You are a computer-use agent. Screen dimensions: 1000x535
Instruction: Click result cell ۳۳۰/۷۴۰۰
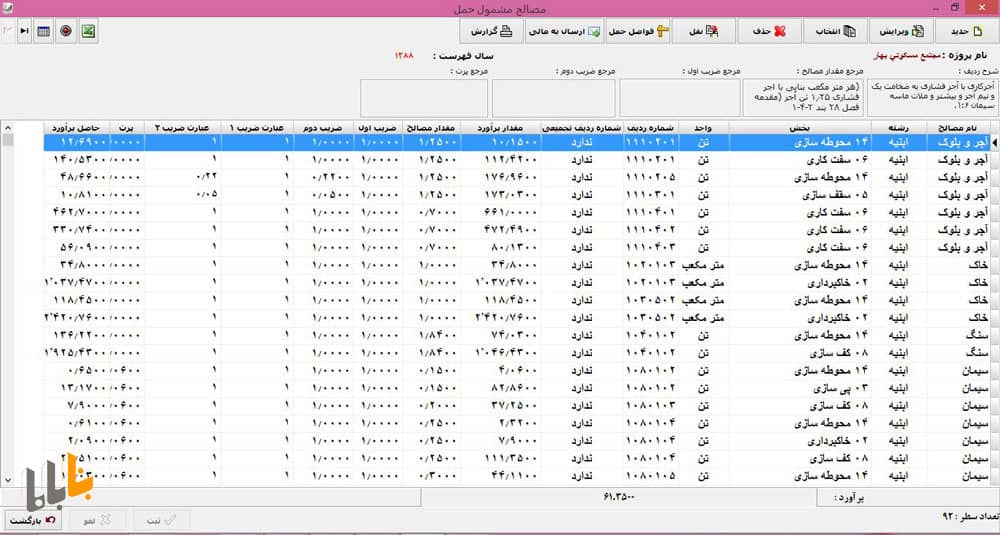tap(77, 230)
